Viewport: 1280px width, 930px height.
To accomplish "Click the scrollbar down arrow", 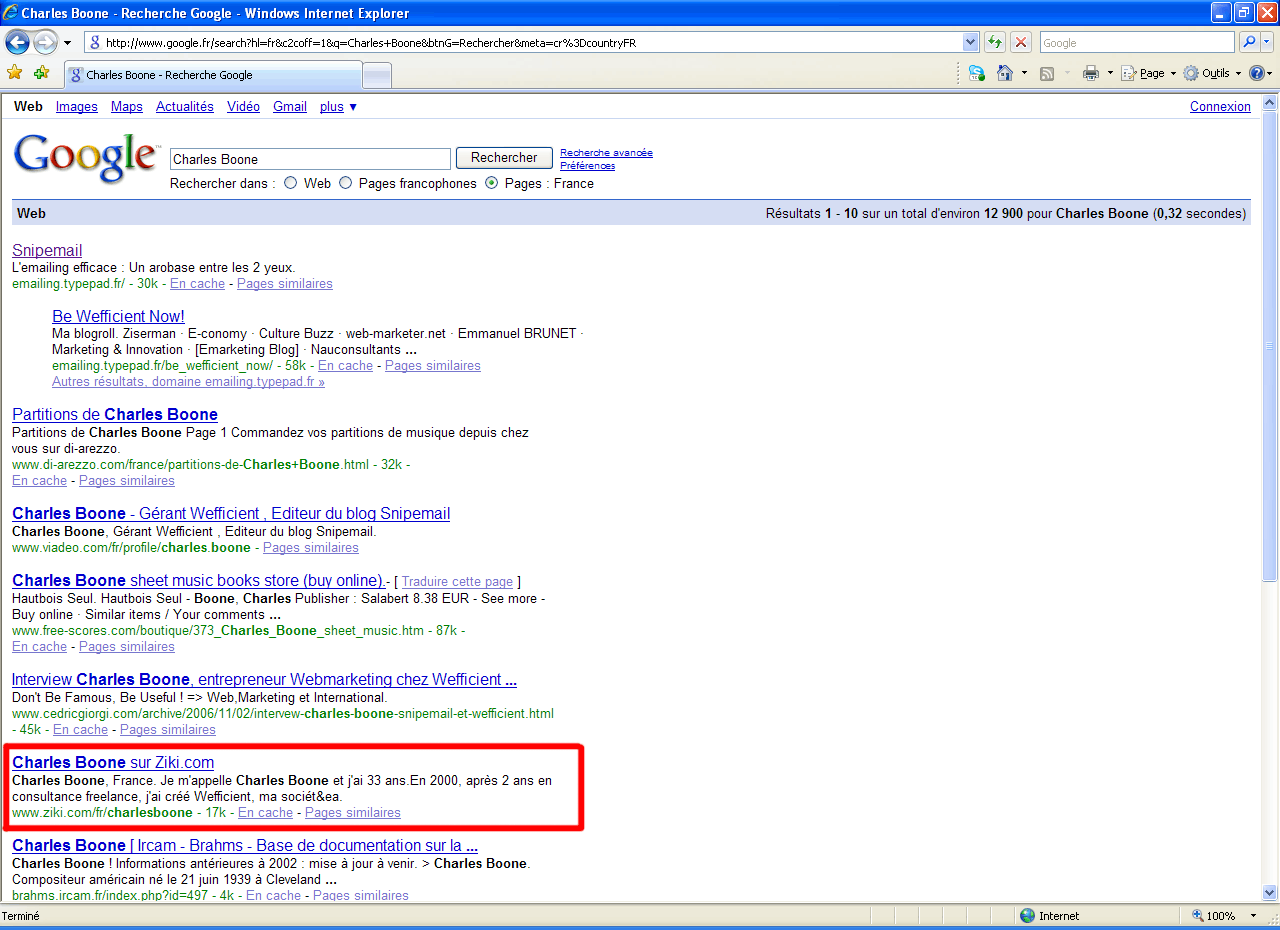I will [1270, 894].
